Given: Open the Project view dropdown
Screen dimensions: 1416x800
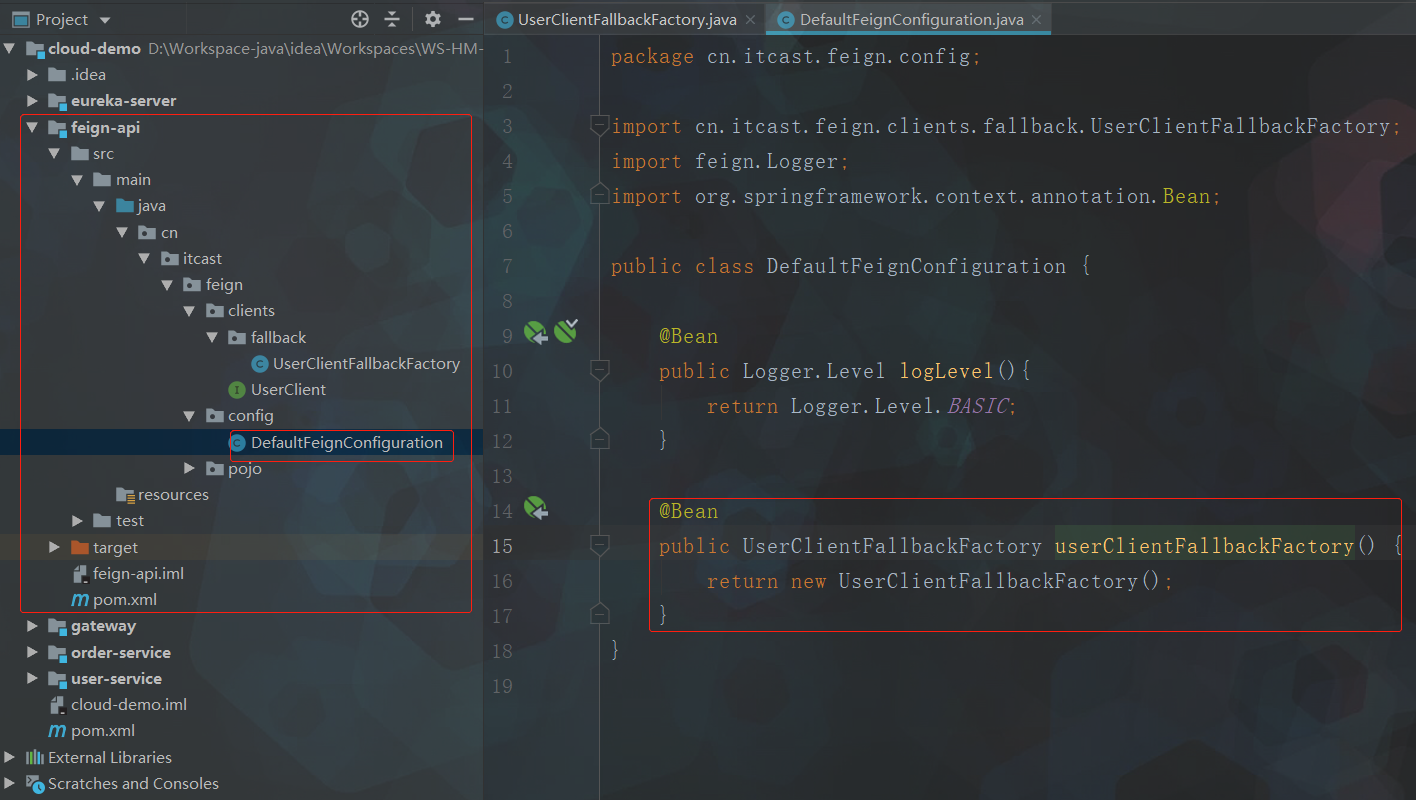Looking at the screenshot, I should pyautogui.click(x=105, y=20).
